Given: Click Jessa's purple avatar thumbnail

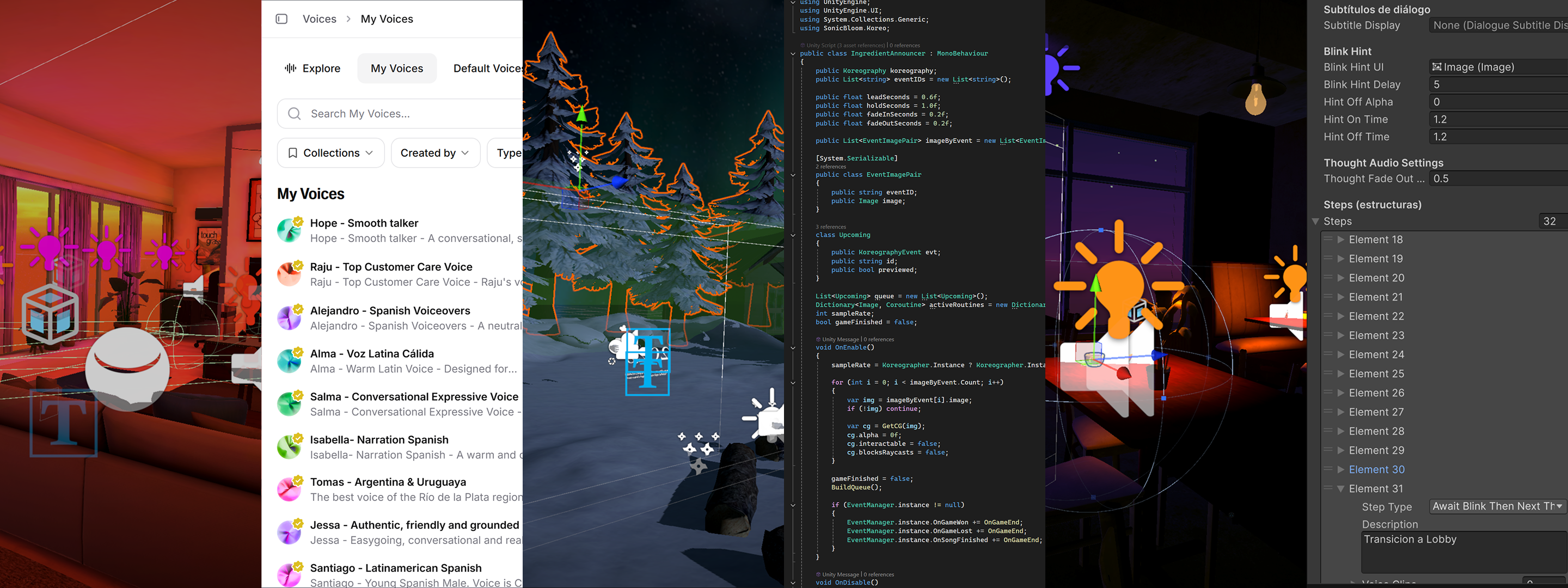Looking at the screenshot, I should [289, 532].
